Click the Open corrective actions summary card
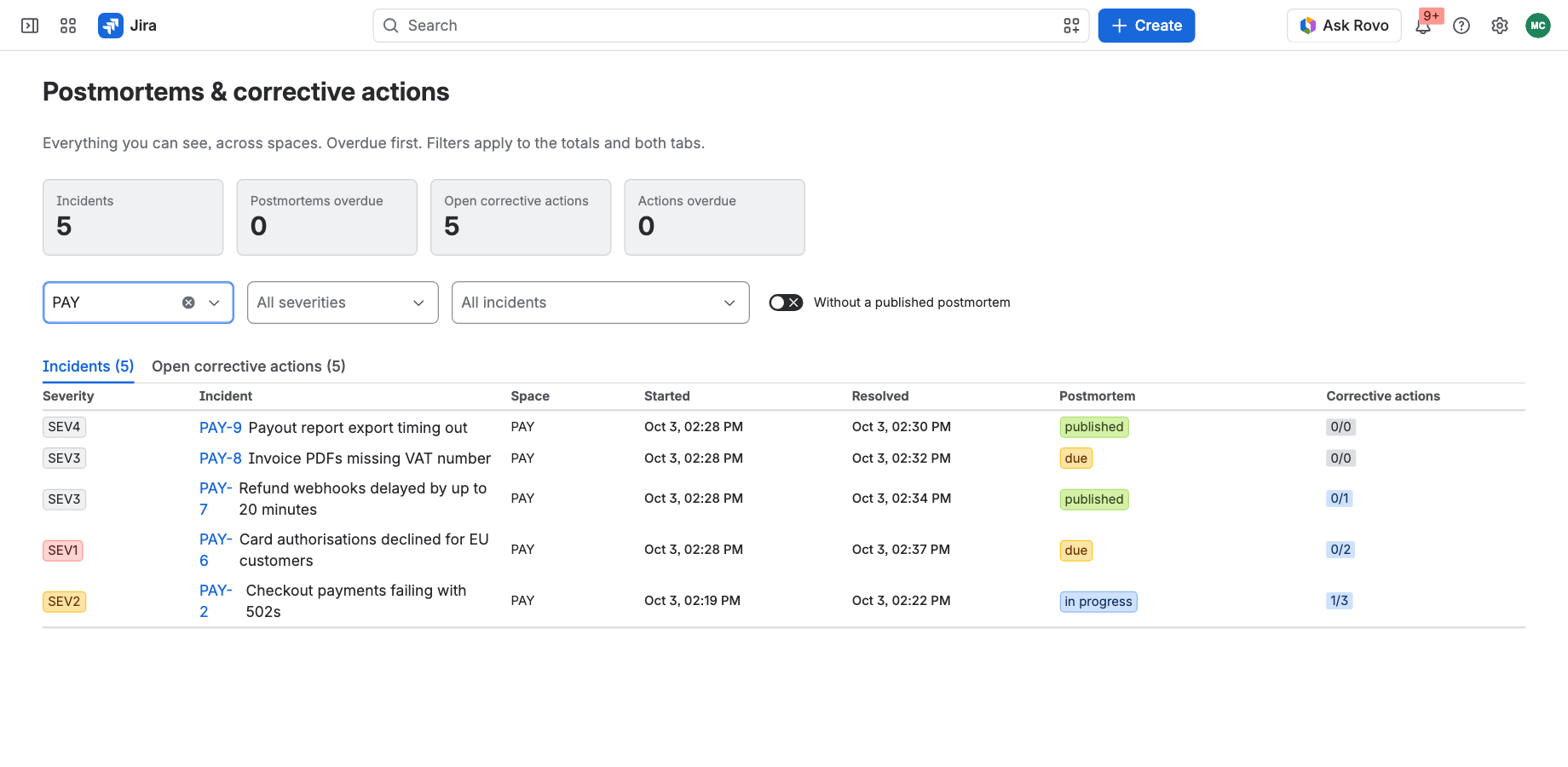 point(521,217)
